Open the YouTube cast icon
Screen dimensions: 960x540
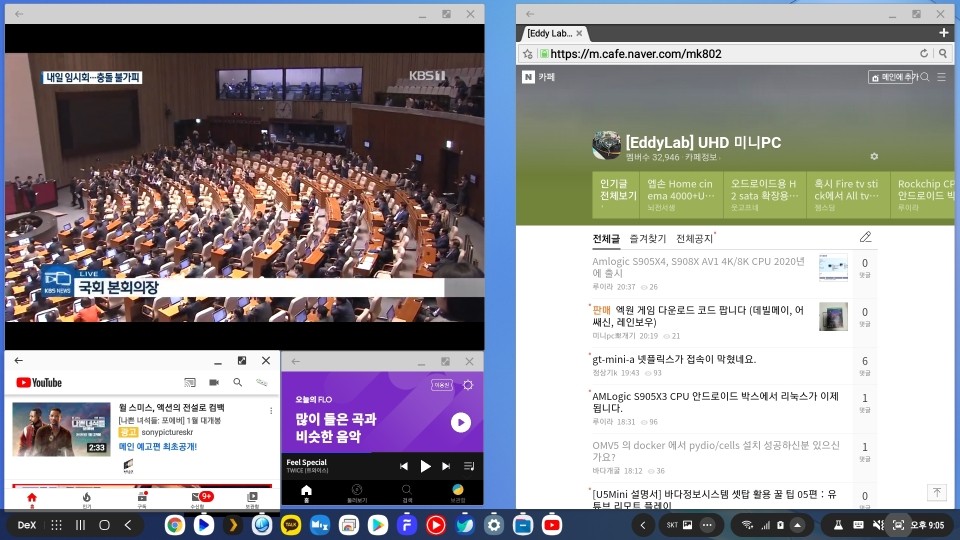pos(190,383)
